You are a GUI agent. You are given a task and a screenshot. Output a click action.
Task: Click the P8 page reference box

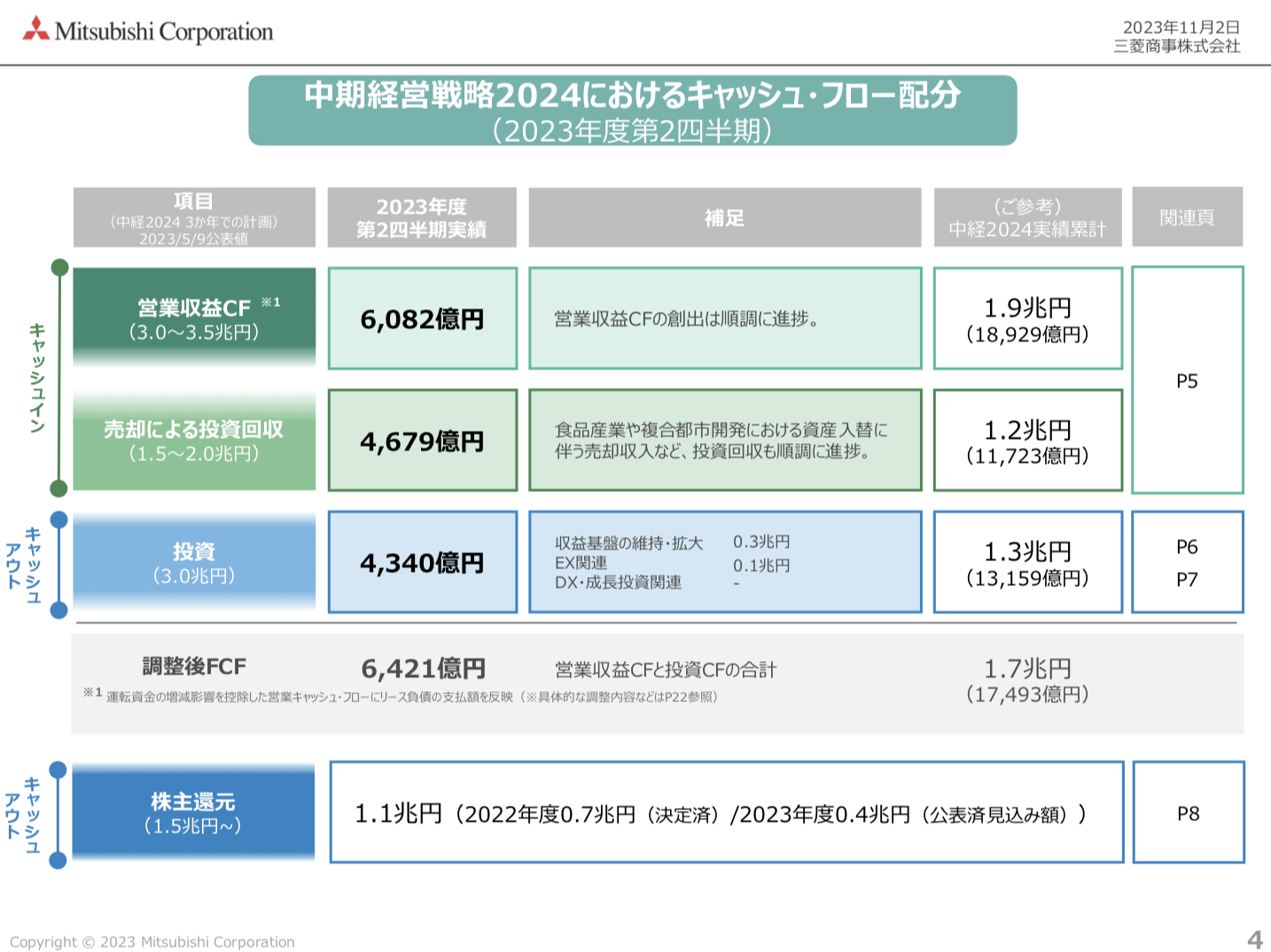coord(1189,812)
